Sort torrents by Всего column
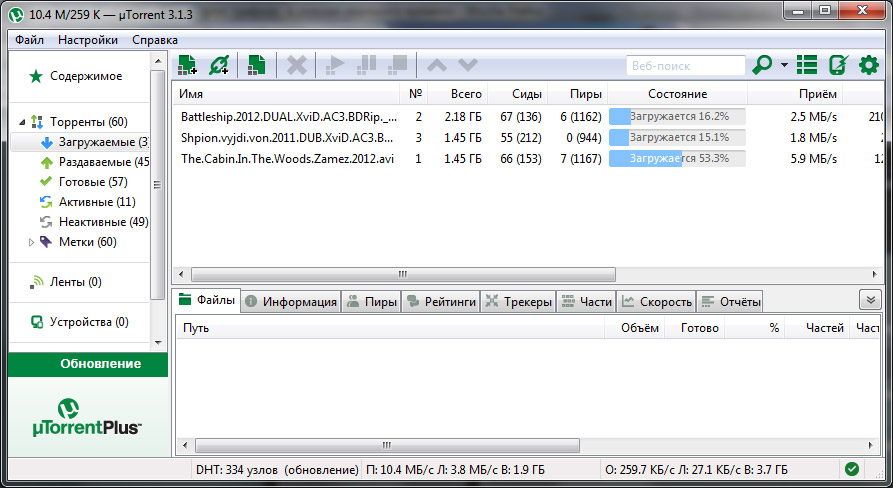This screenshot has width=893, height=488. pos(458,93)
